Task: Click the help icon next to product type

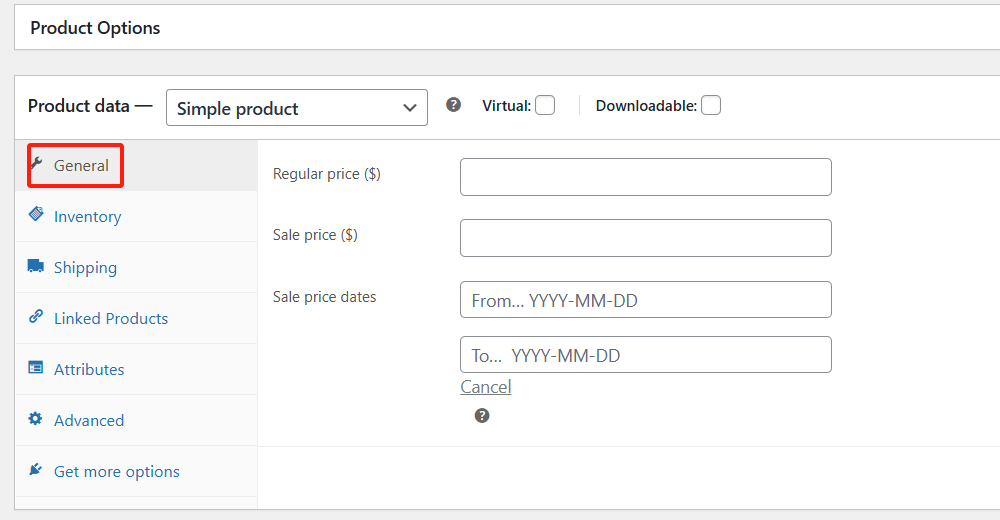Action: coord(453,105)
